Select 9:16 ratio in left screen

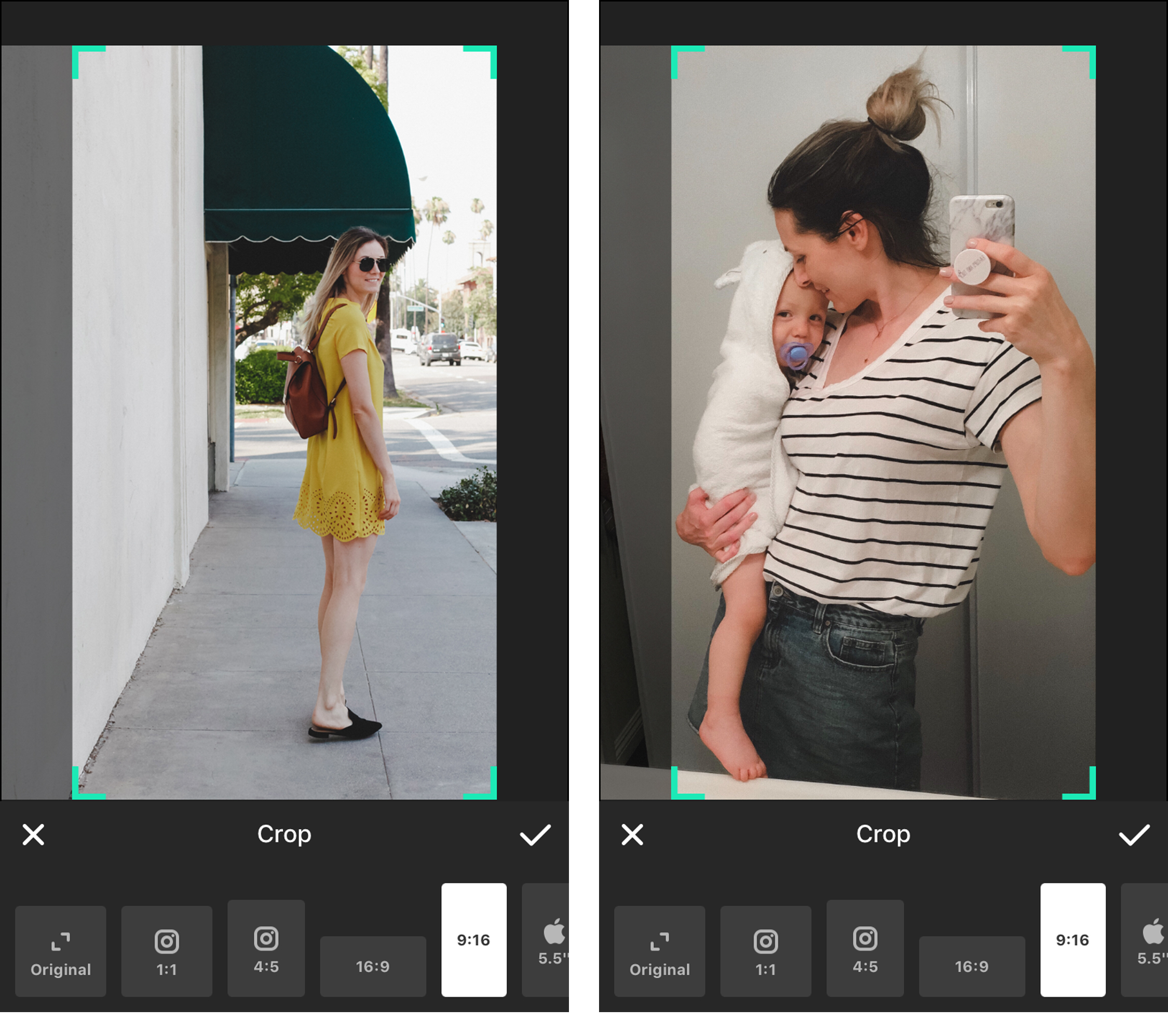(x=474, y=940)
